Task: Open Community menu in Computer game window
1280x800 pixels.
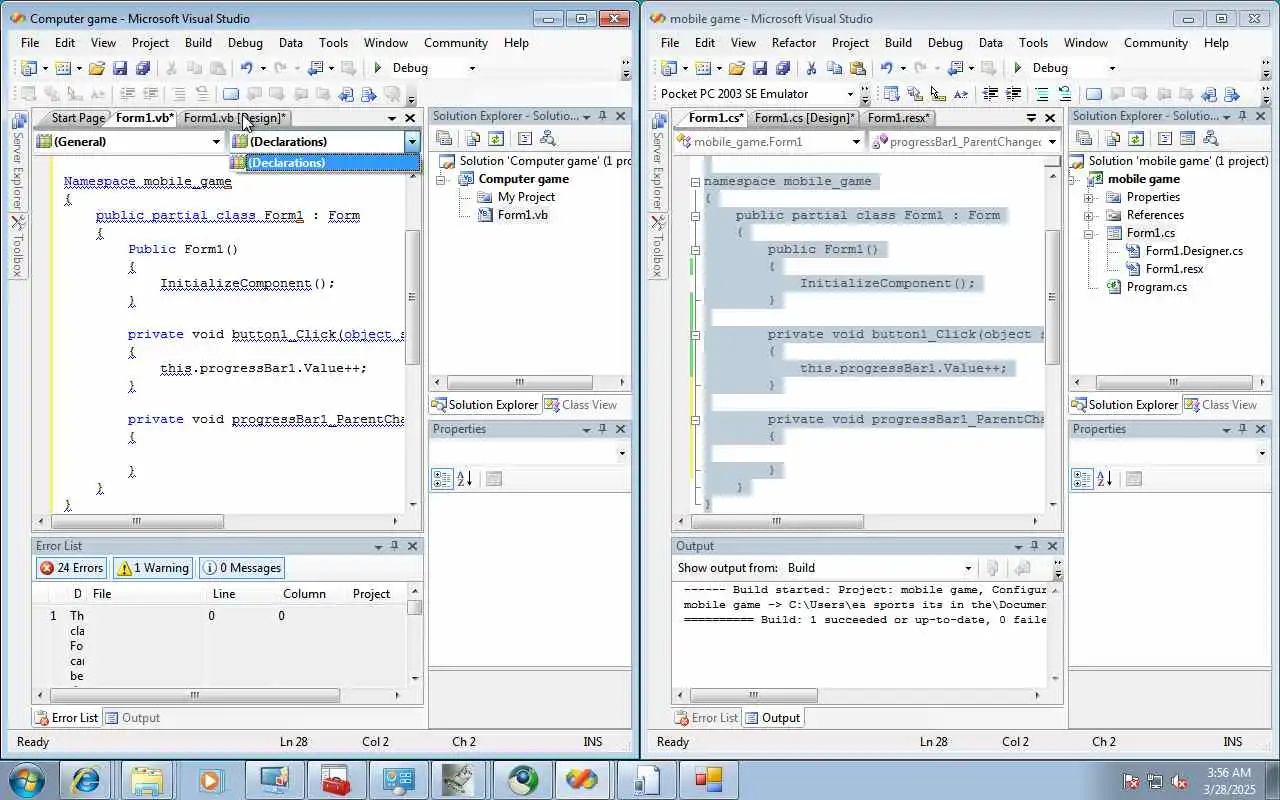Action: pyautogui.click(x=456, y=43)
